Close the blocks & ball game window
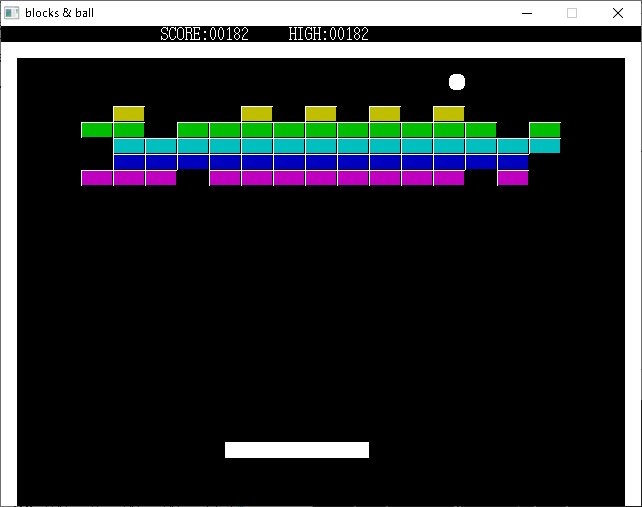This screenshot has width=642, height=507. point(618,13)
